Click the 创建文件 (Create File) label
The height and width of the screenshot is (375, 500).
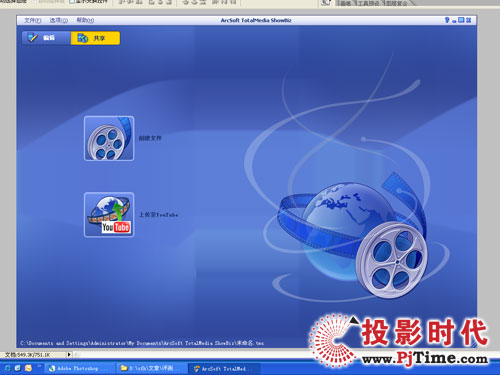point(150,138)
